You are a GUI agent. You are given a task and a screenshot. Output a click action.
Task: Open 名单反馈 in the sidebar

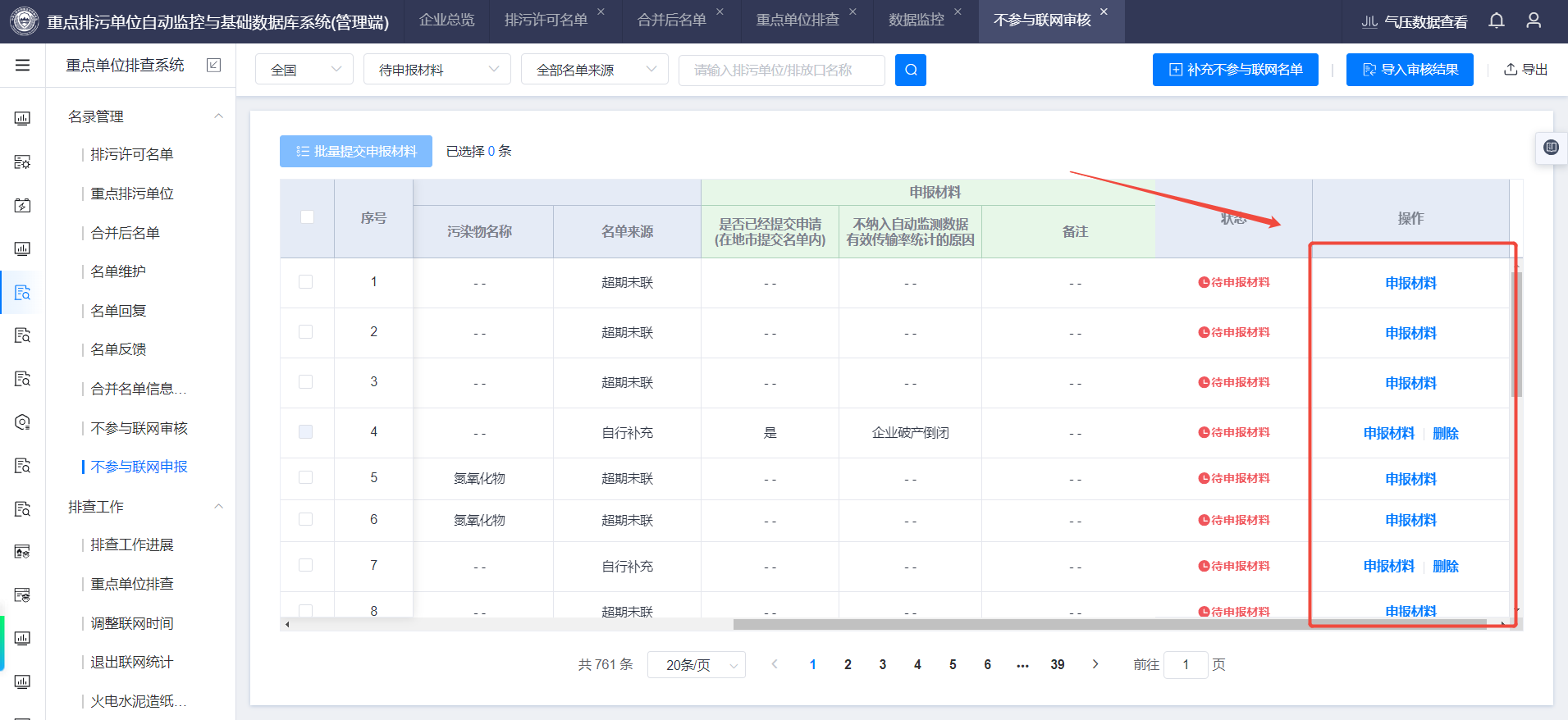(118, 349)
